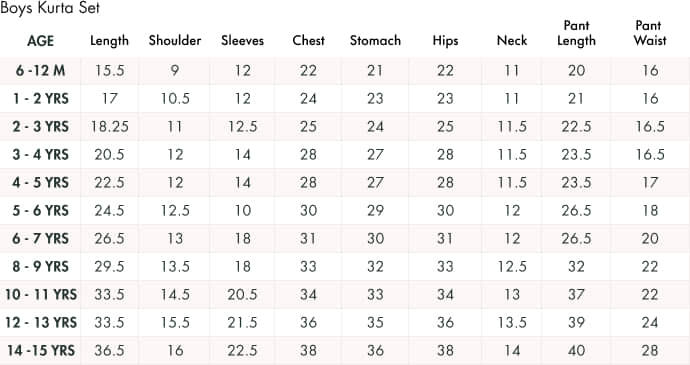Select the 18.25 length cell

click(x=110, y=127)
